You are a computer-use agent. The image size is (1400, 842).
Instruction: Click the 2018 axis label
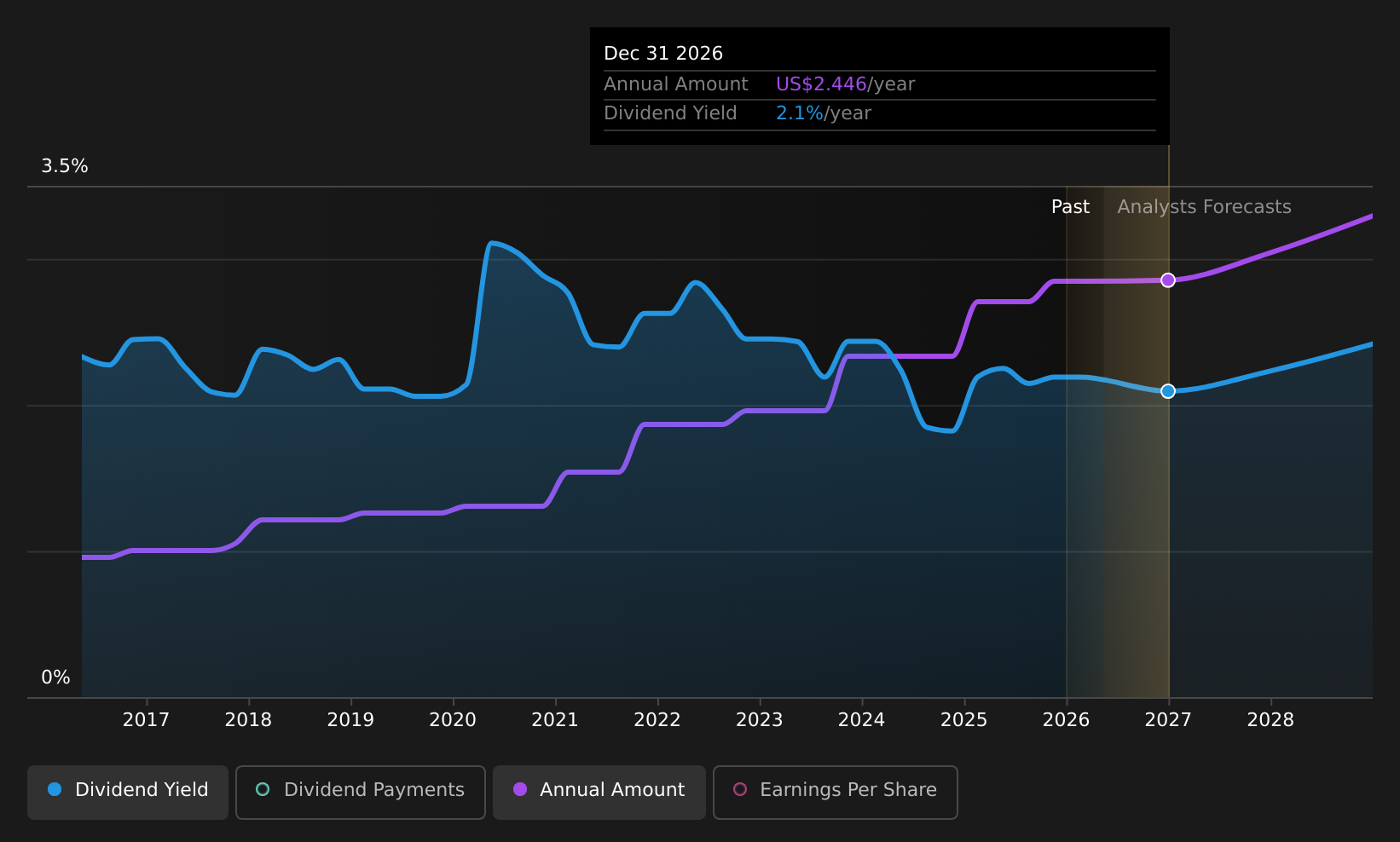pyautogui.click(x=248, y=720)
